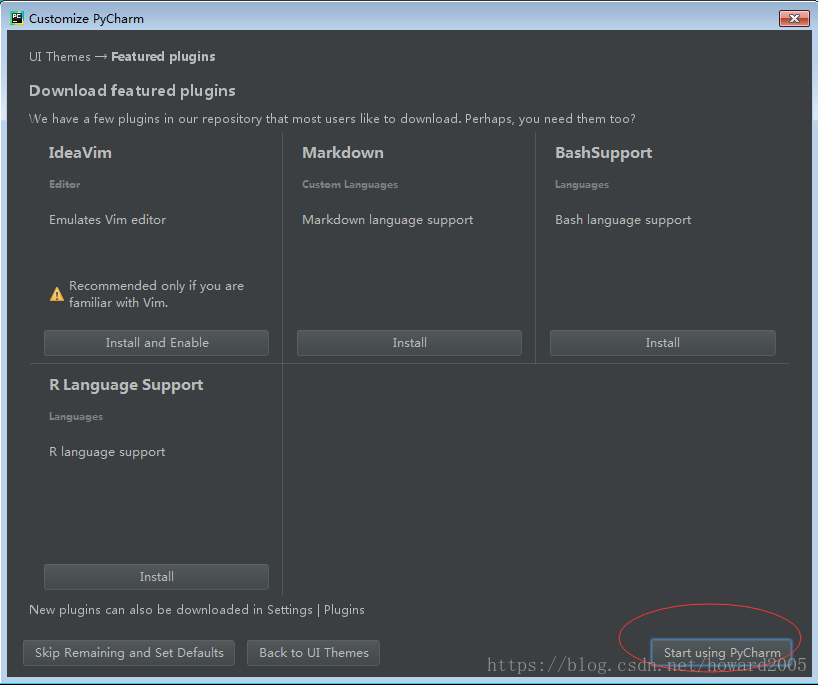This screenshot has height=685, width=818.
Task: Click 'Recommended only if you are familiar' warning text
Action: [157, 294]
